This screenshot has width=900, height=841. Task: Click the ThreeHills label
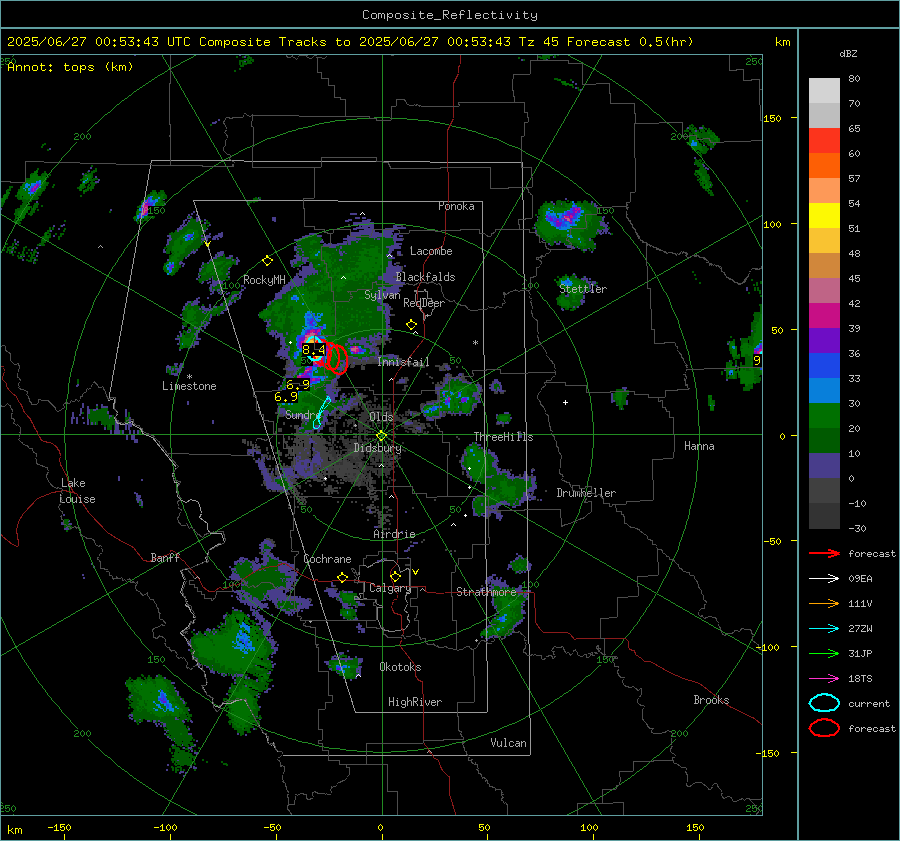(503, 437)
